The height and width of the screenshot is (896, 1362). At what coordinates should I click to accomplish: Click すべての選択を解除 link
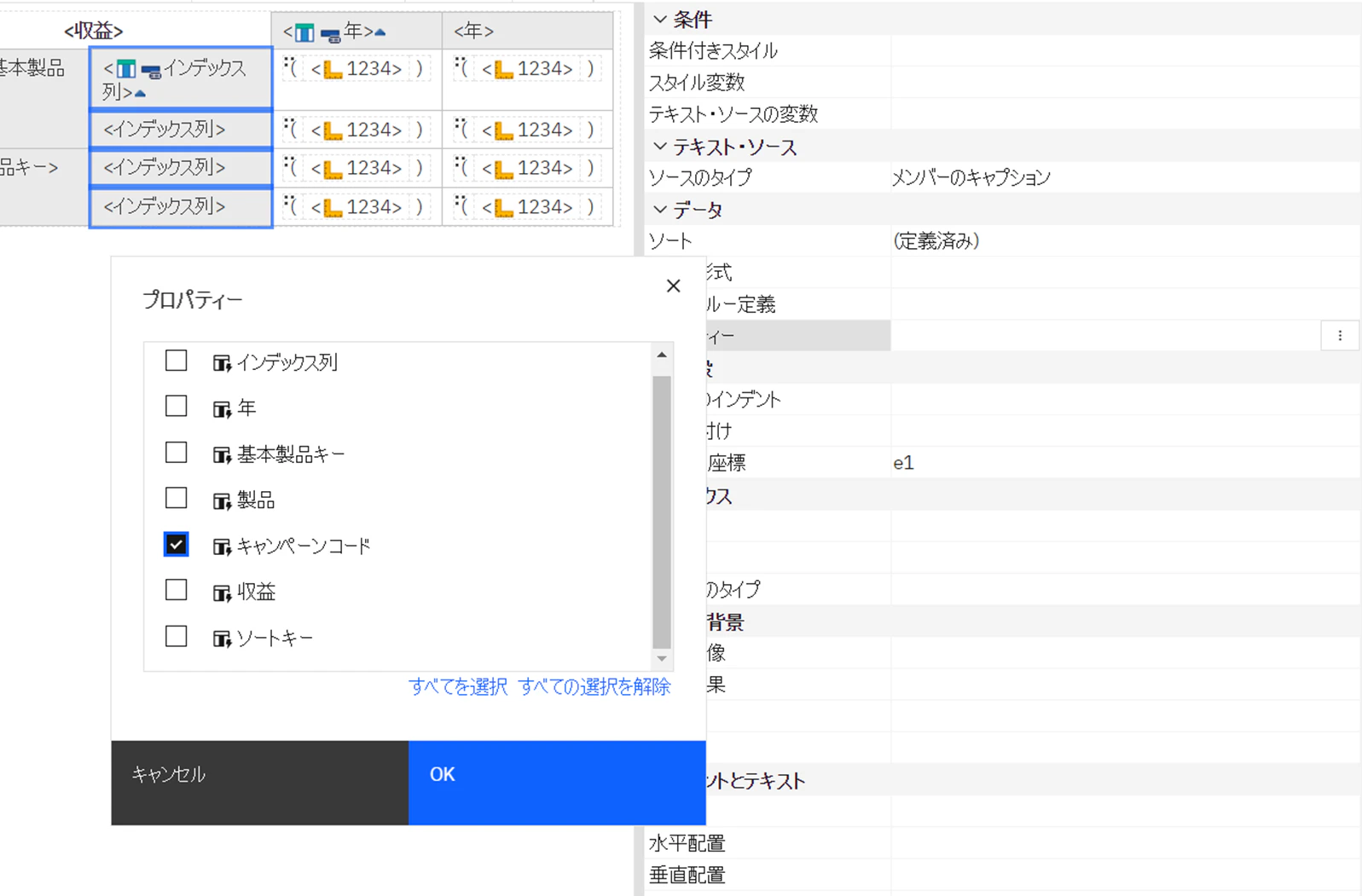[594, 686]
